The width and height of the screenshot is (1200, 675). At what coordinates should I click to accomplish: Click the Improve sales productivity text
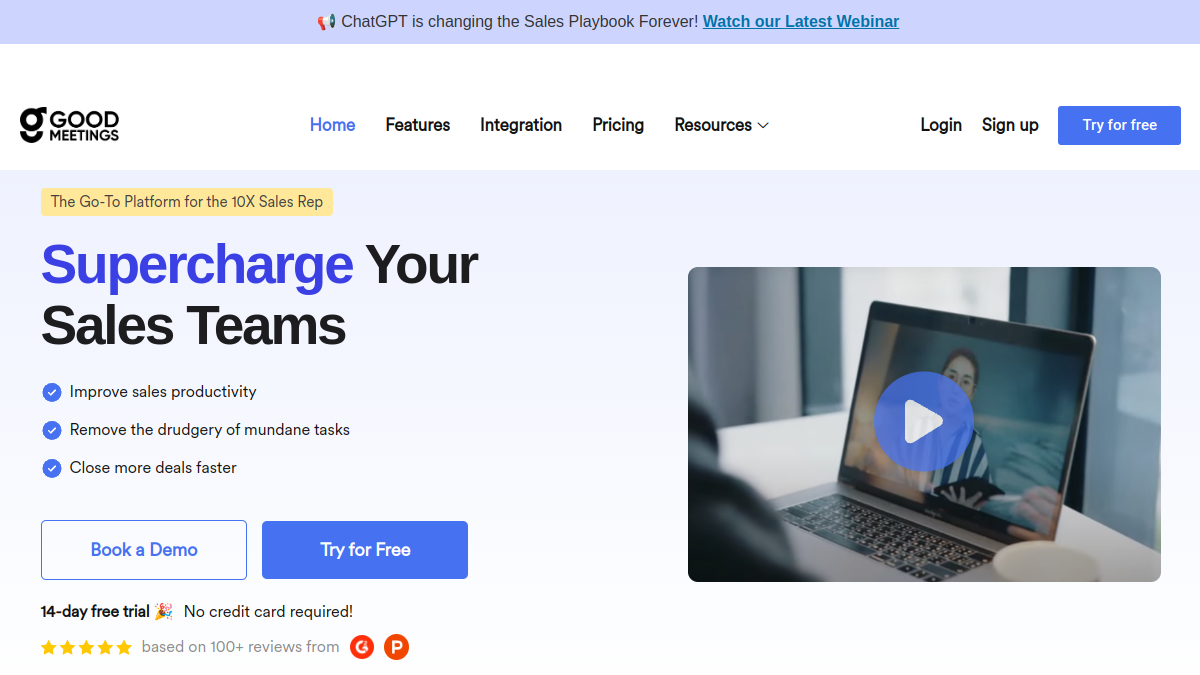click(163, 392)
